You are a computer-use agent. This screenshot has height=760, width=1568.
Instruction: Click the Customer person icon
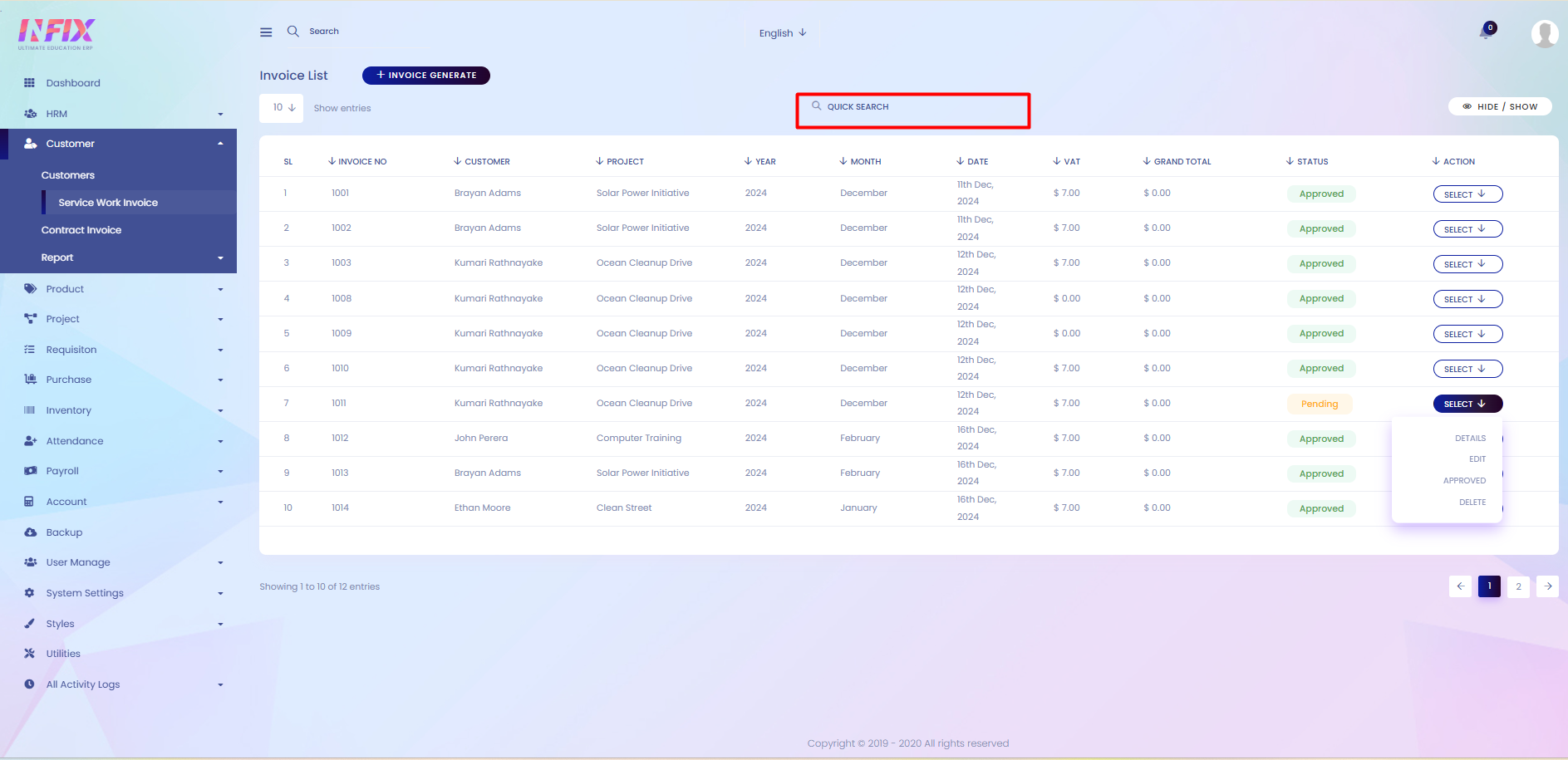pyautogui.click(x=30, y=144)
